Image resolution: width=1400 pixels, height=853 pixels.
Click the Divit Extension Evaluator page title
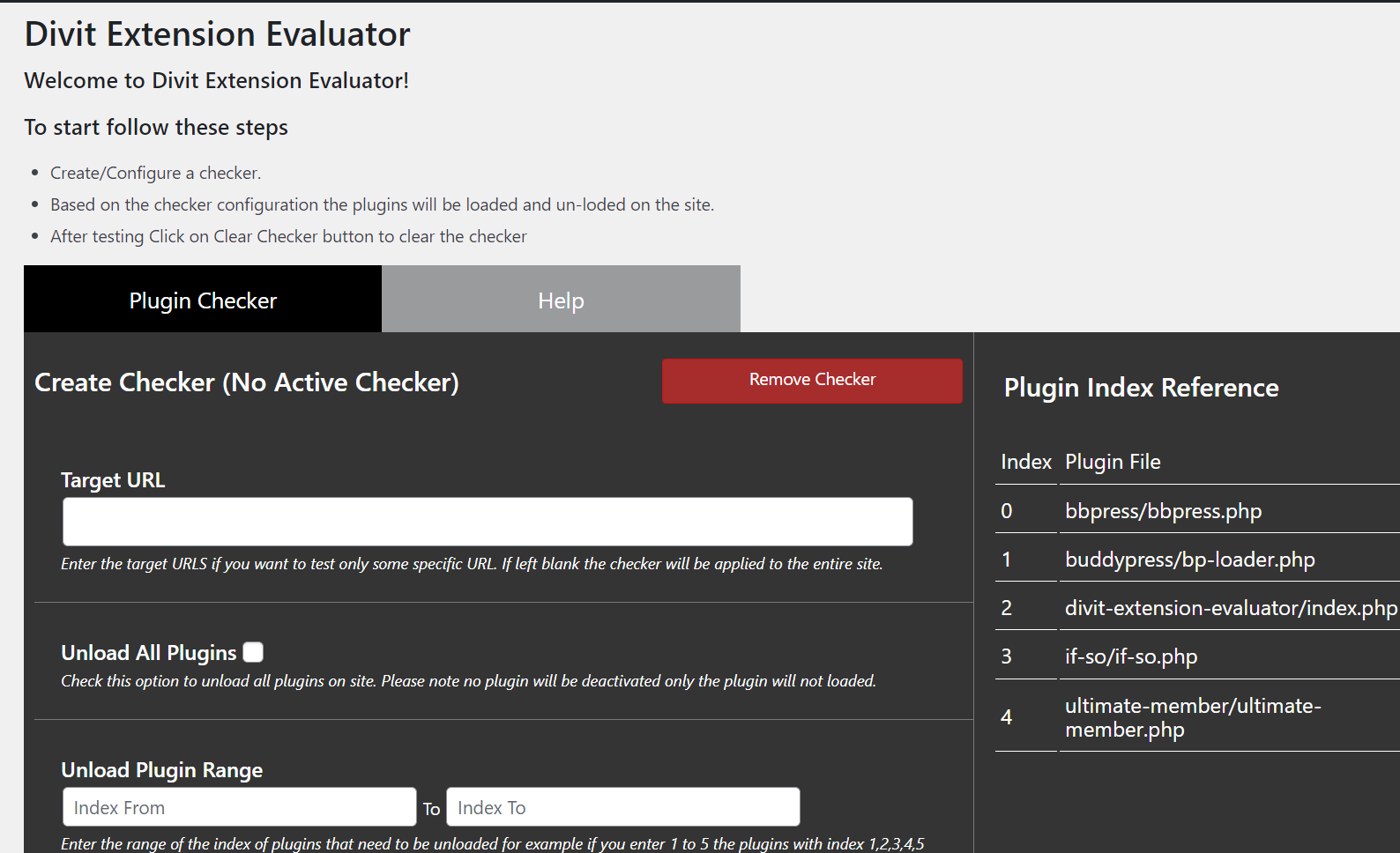[x=217, y=34]
